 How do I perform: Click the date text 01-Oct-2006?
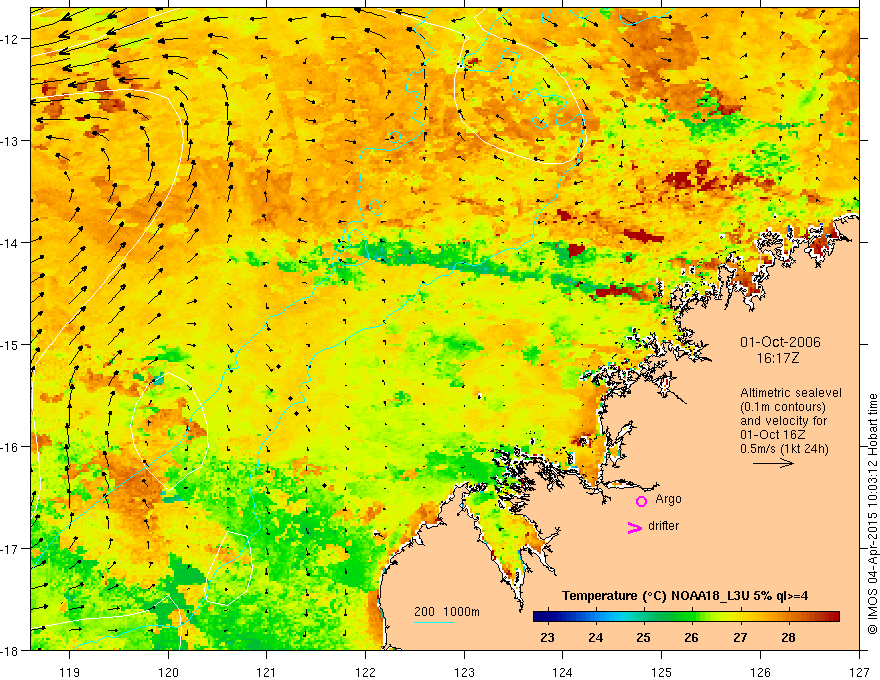pos(780,342)
